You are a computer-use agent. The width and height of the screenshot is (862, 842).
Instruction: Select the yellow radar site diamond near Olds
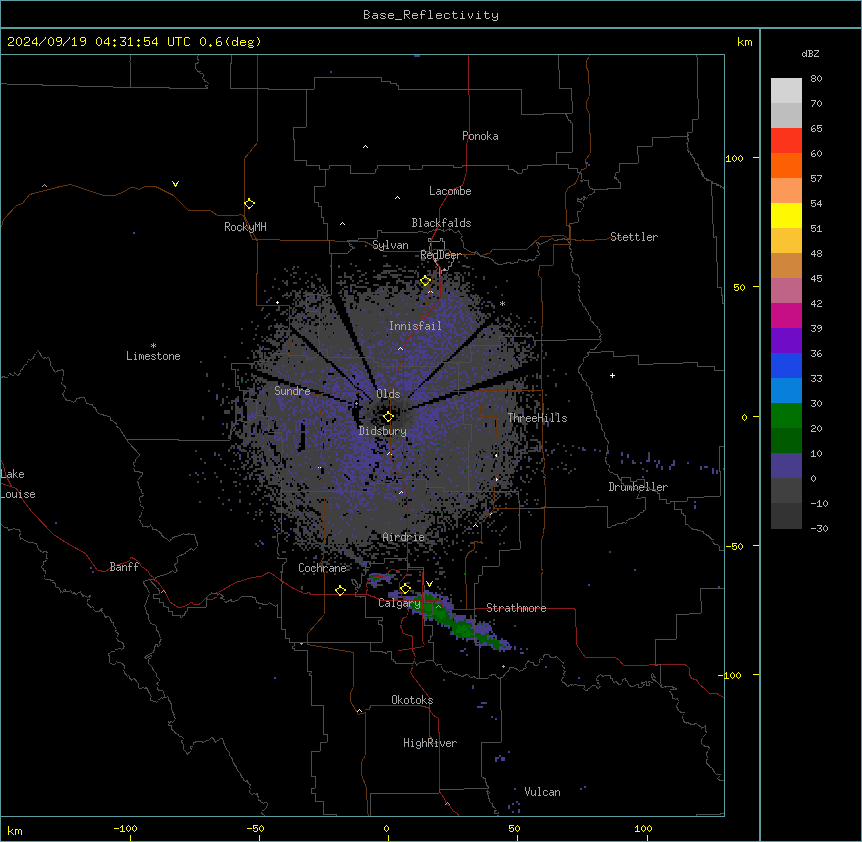click(x=389, y=417)
